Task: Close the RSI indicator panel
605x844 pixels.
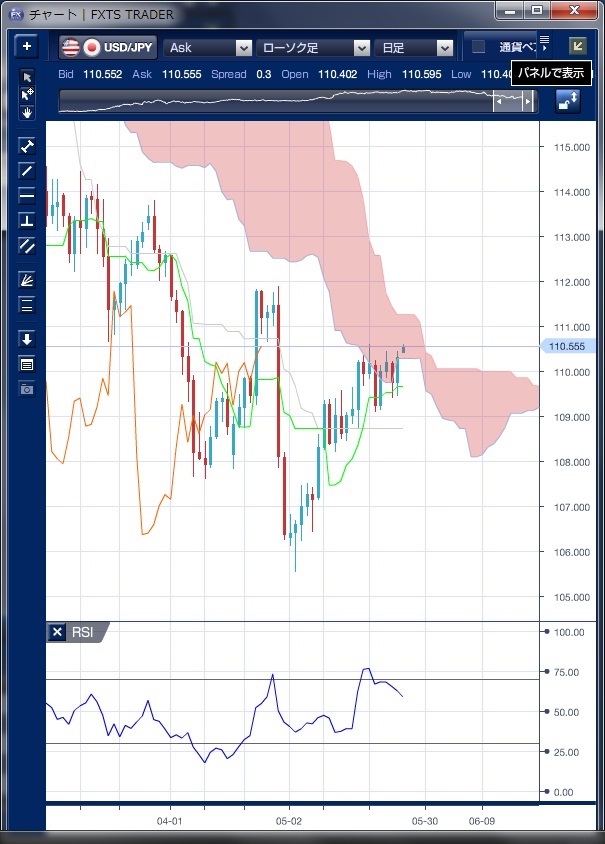Action: click(57, 632)
